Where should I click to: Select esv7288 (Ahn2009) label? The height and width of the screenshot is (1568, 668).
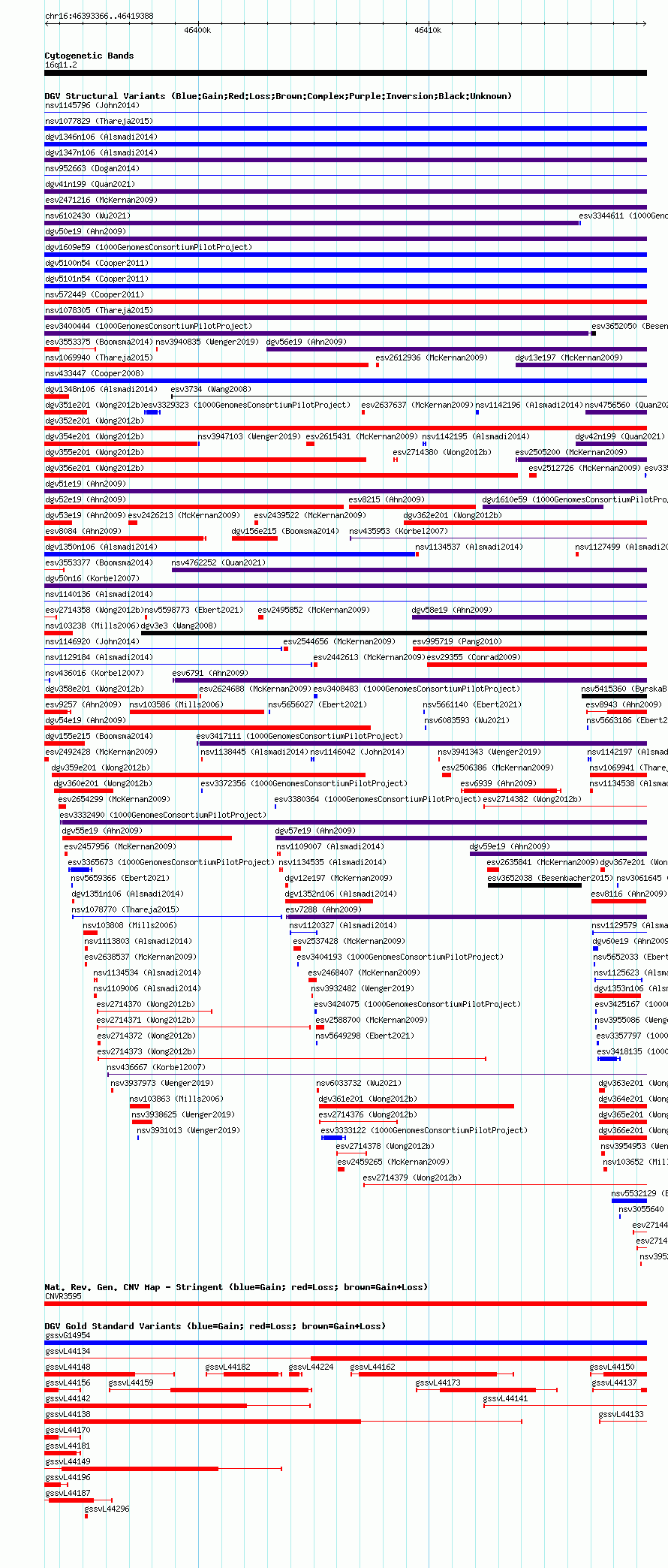pos(323,909)
